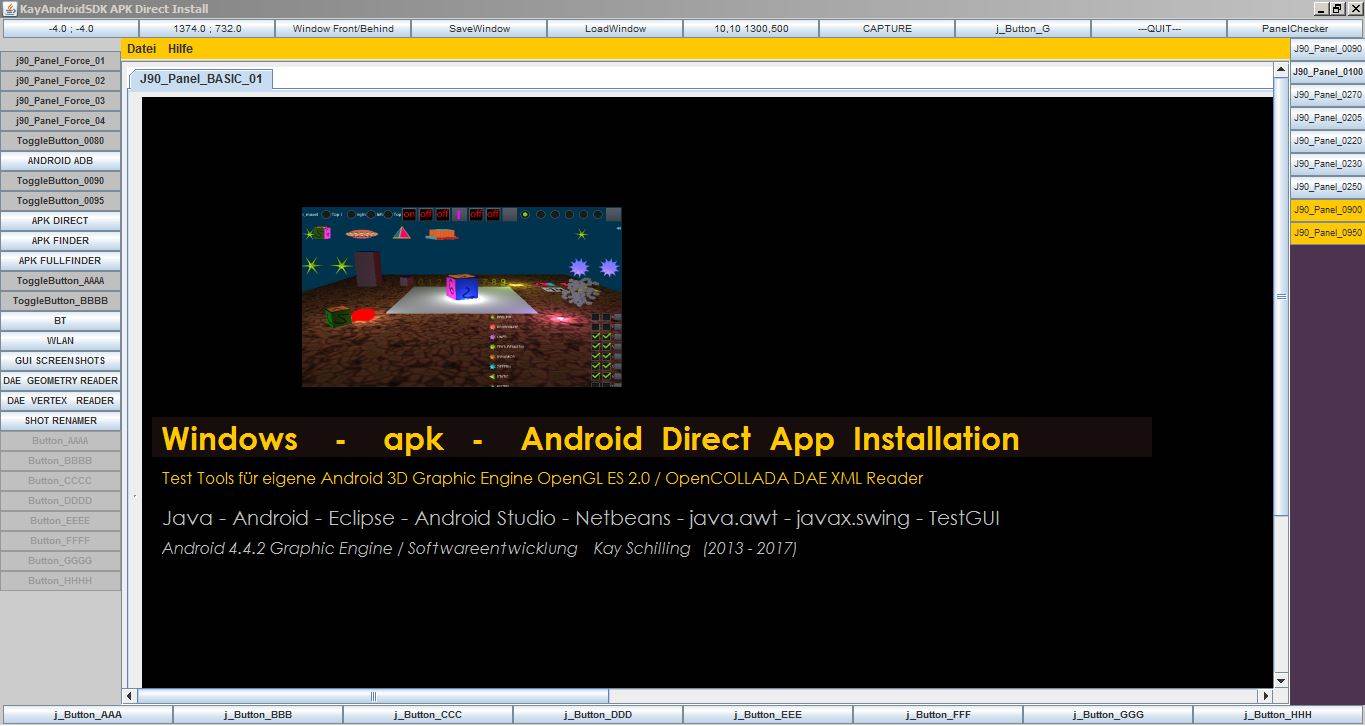The width and height of the screenshot is (1365, 726).
Task: Click the Java icon in title bar
Action: point(9,8)
